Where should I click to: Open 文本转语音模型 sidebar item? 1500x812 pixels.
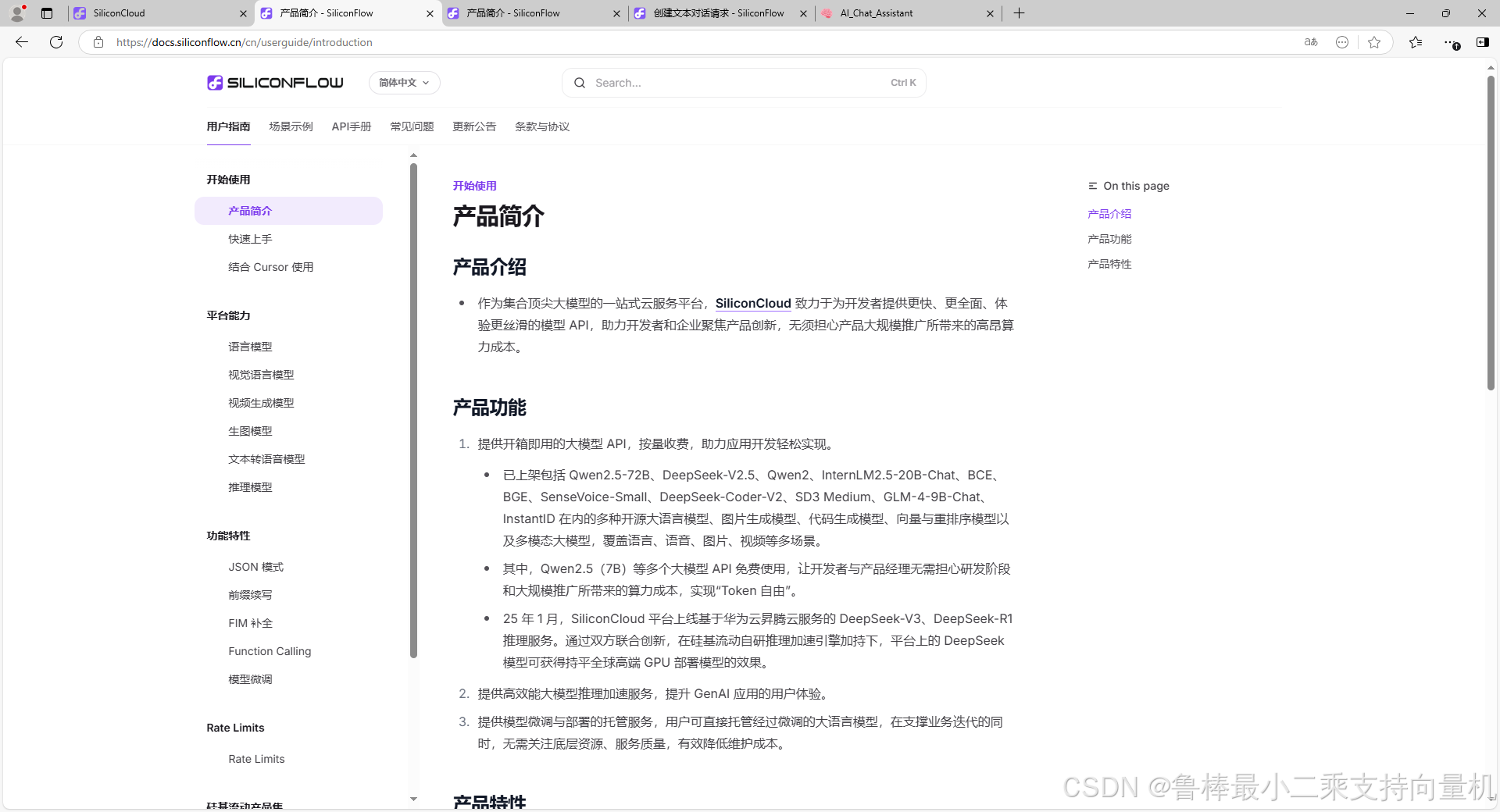266,459
